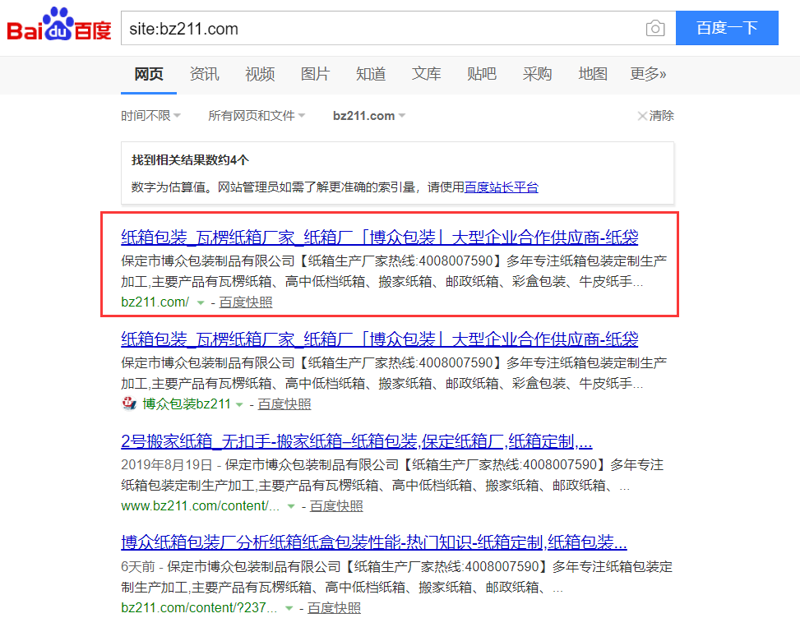Click the 清除 clear filters icon
800x618 pixels.
click(642, 116)
